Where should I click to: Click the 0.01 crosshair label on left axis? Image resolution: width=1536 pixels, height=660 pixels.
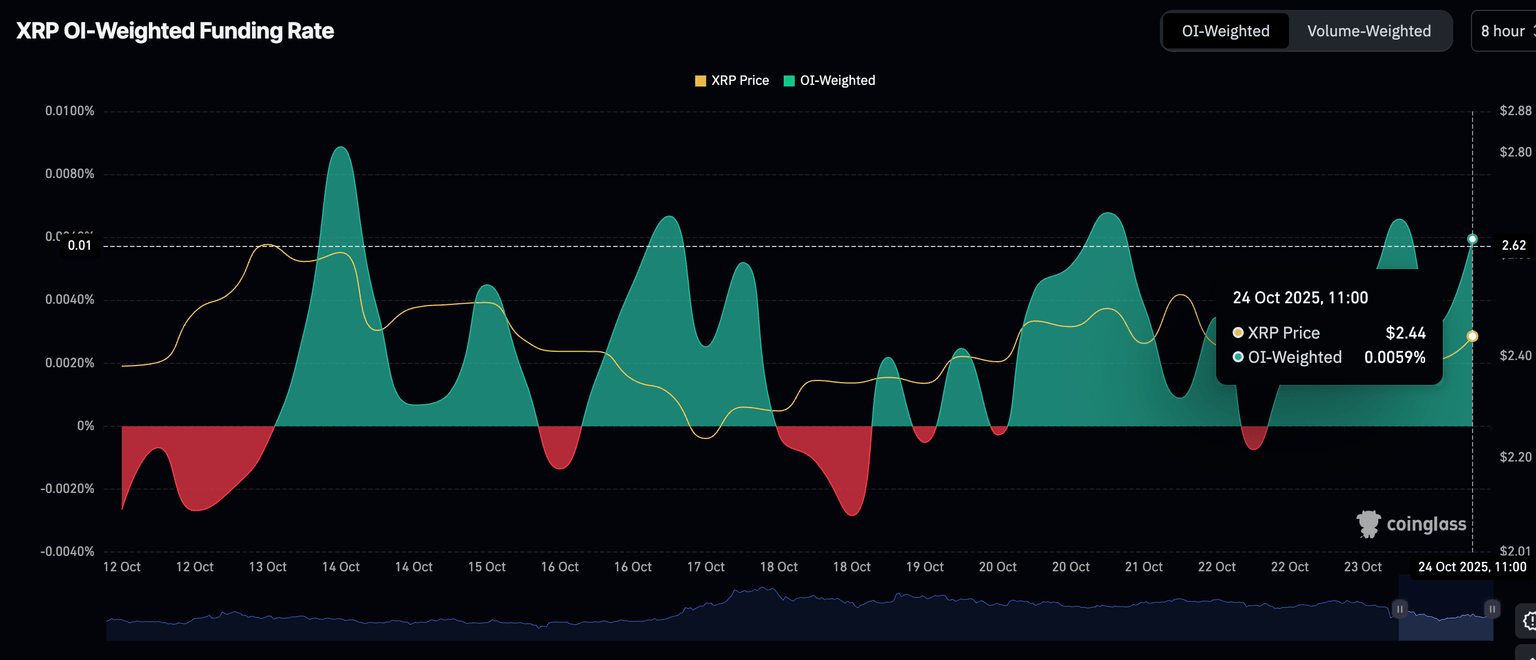79,245
